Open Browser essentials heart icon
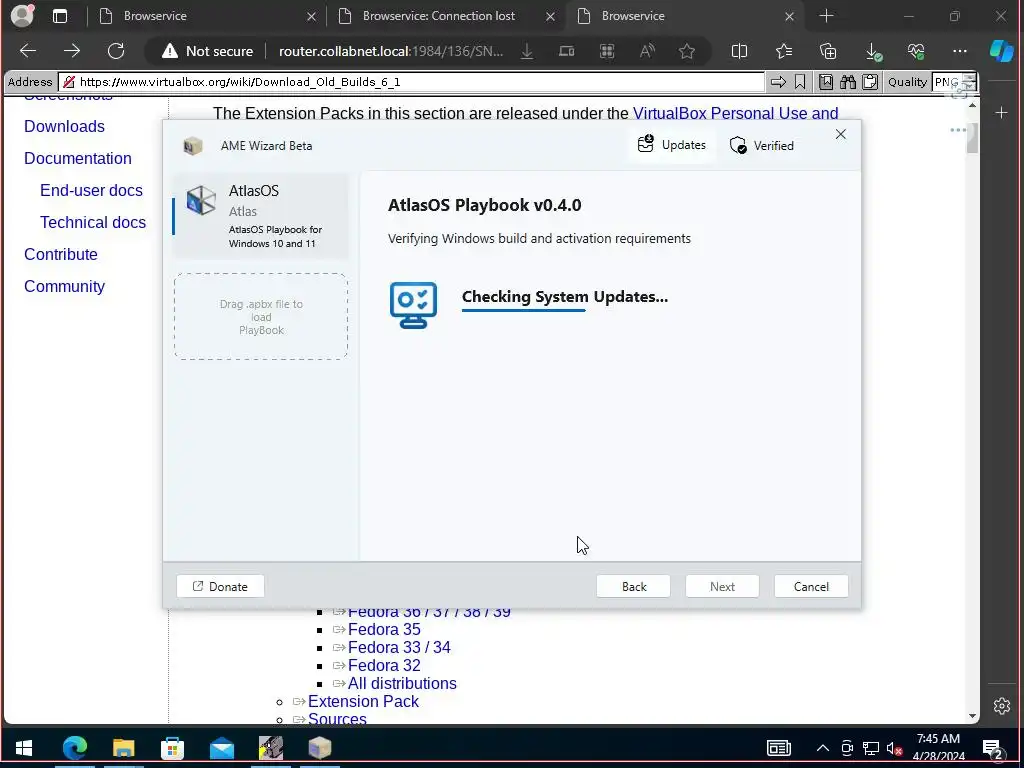 click(916, 51)
